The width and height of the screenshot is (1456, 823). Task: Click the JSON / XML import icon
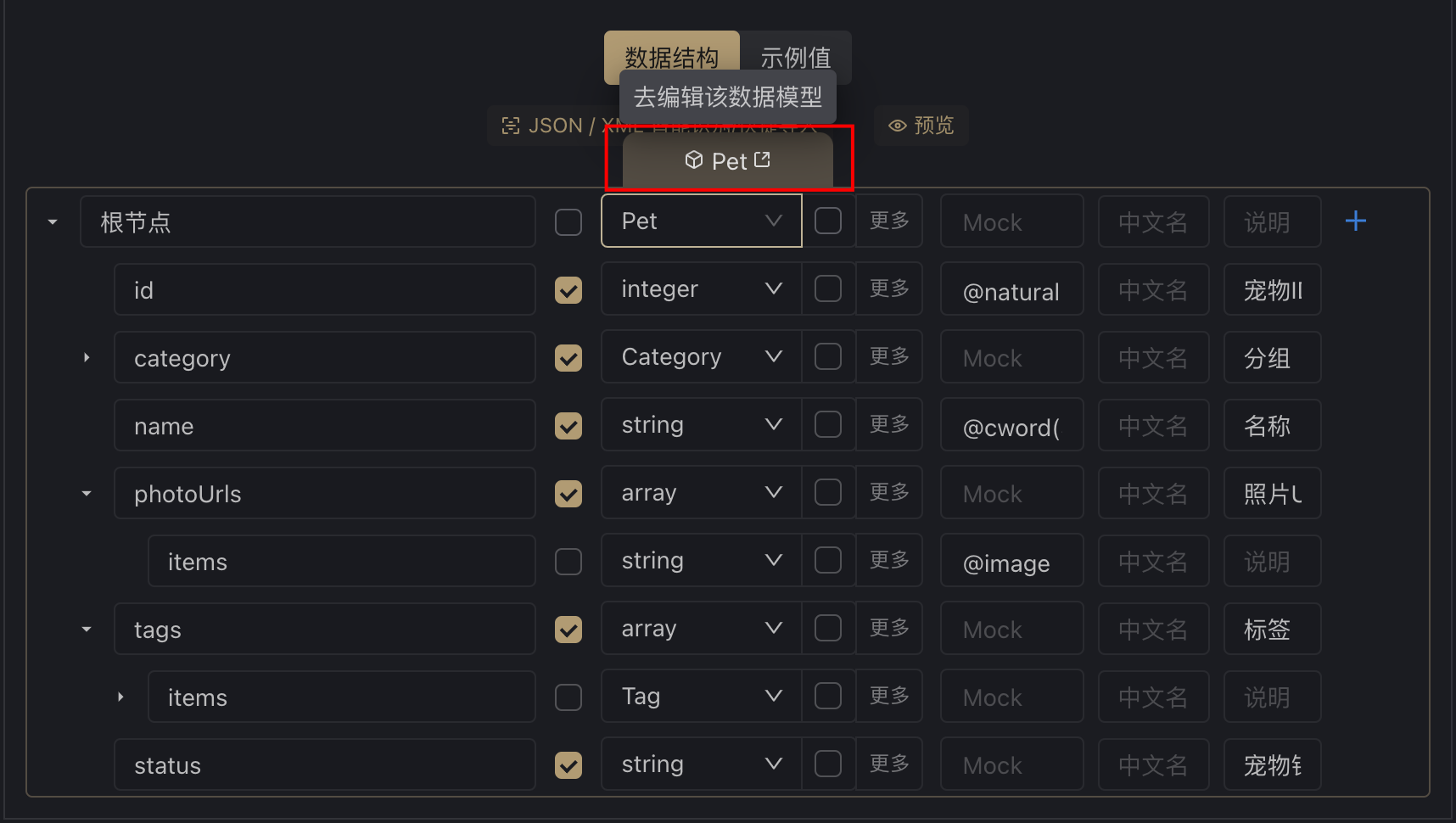[x=511, y=126]
